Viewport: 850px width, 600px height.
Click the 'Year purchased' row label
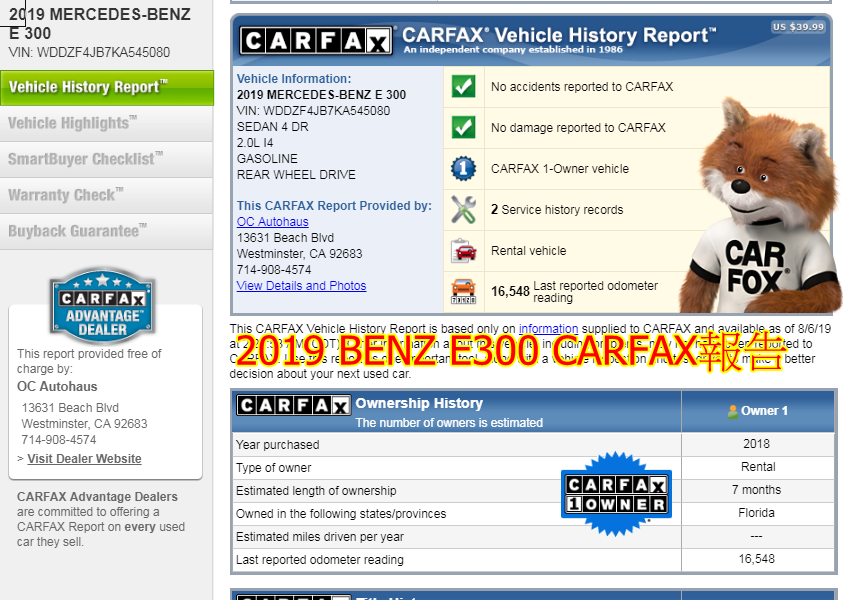[x=278, y=445]
